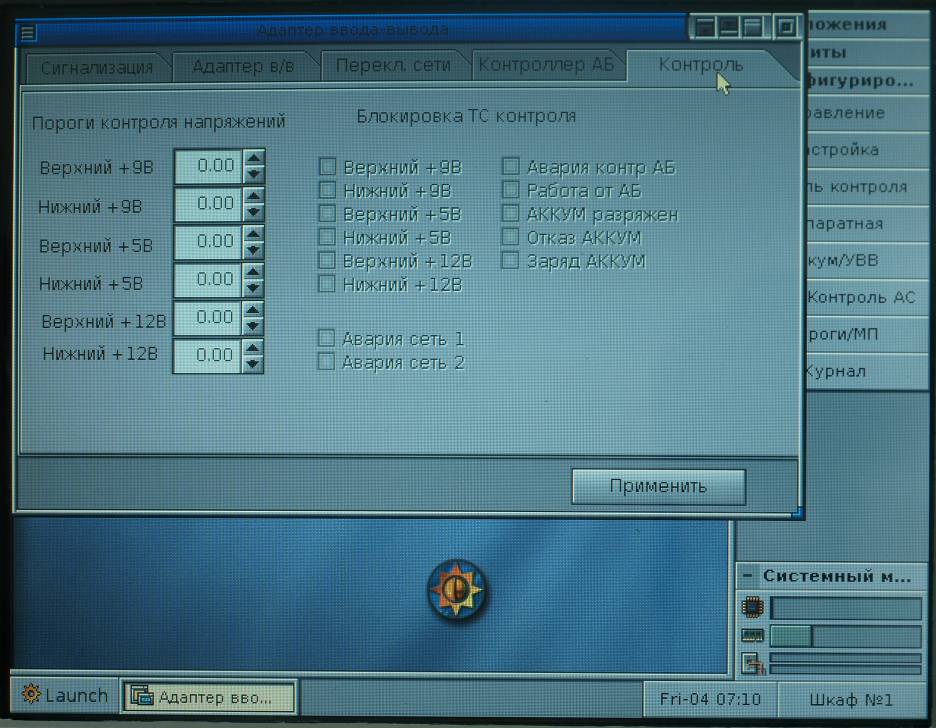Click the ...ль контроля side menu entry
Screen dimensions: 936x728
tap(866, 187)
